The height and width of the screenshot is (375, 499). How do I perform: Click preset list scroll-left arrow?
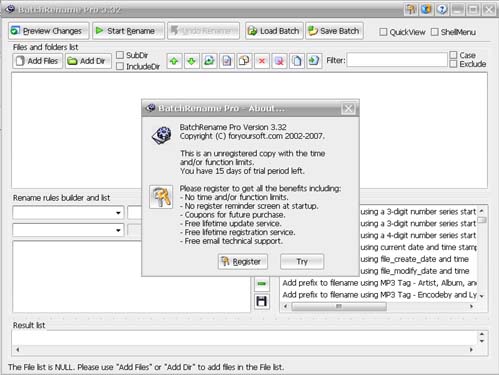click(285, 306)
